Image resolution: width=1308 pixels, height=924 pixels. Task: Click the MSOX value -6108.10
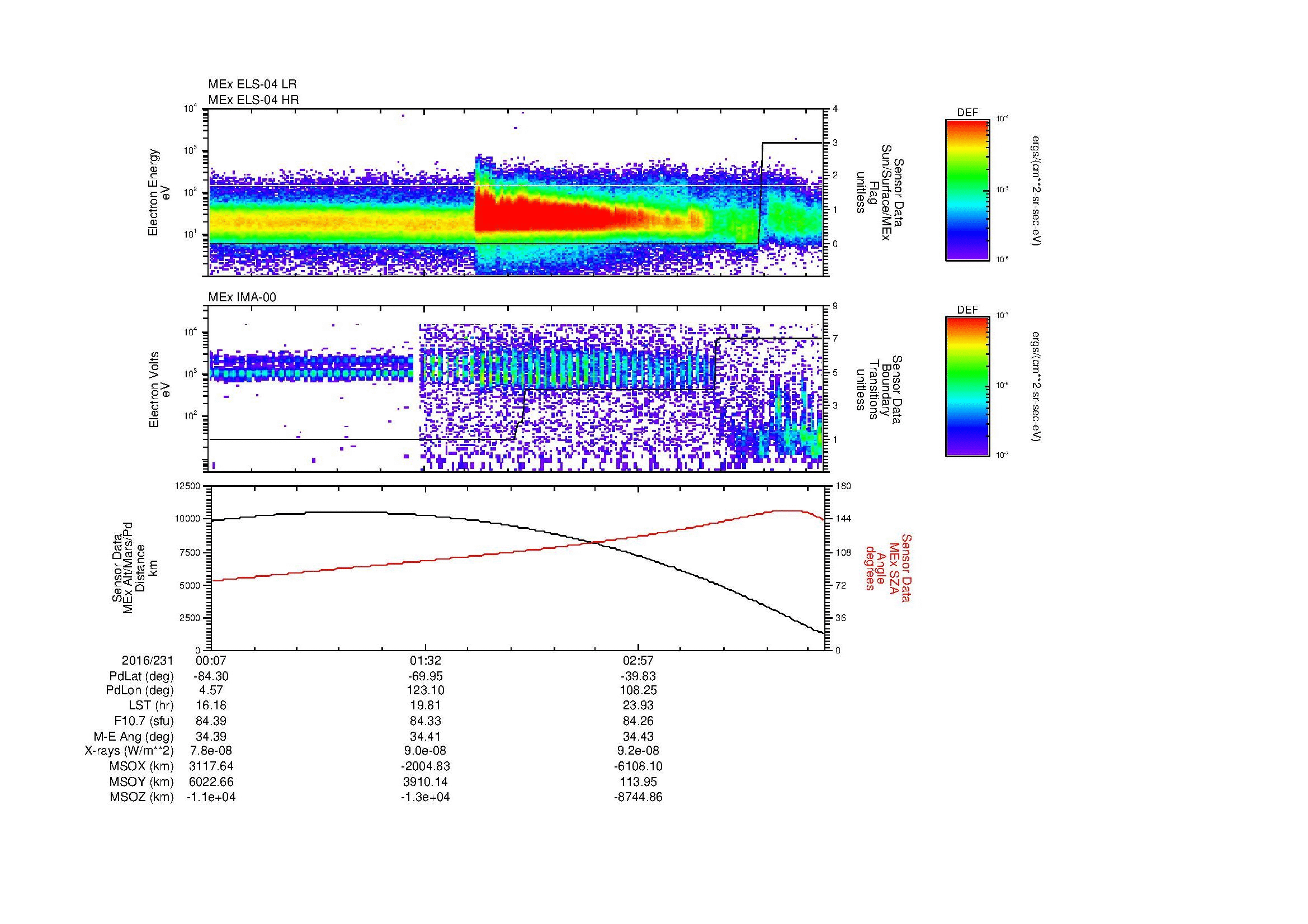tap(638, 766)
